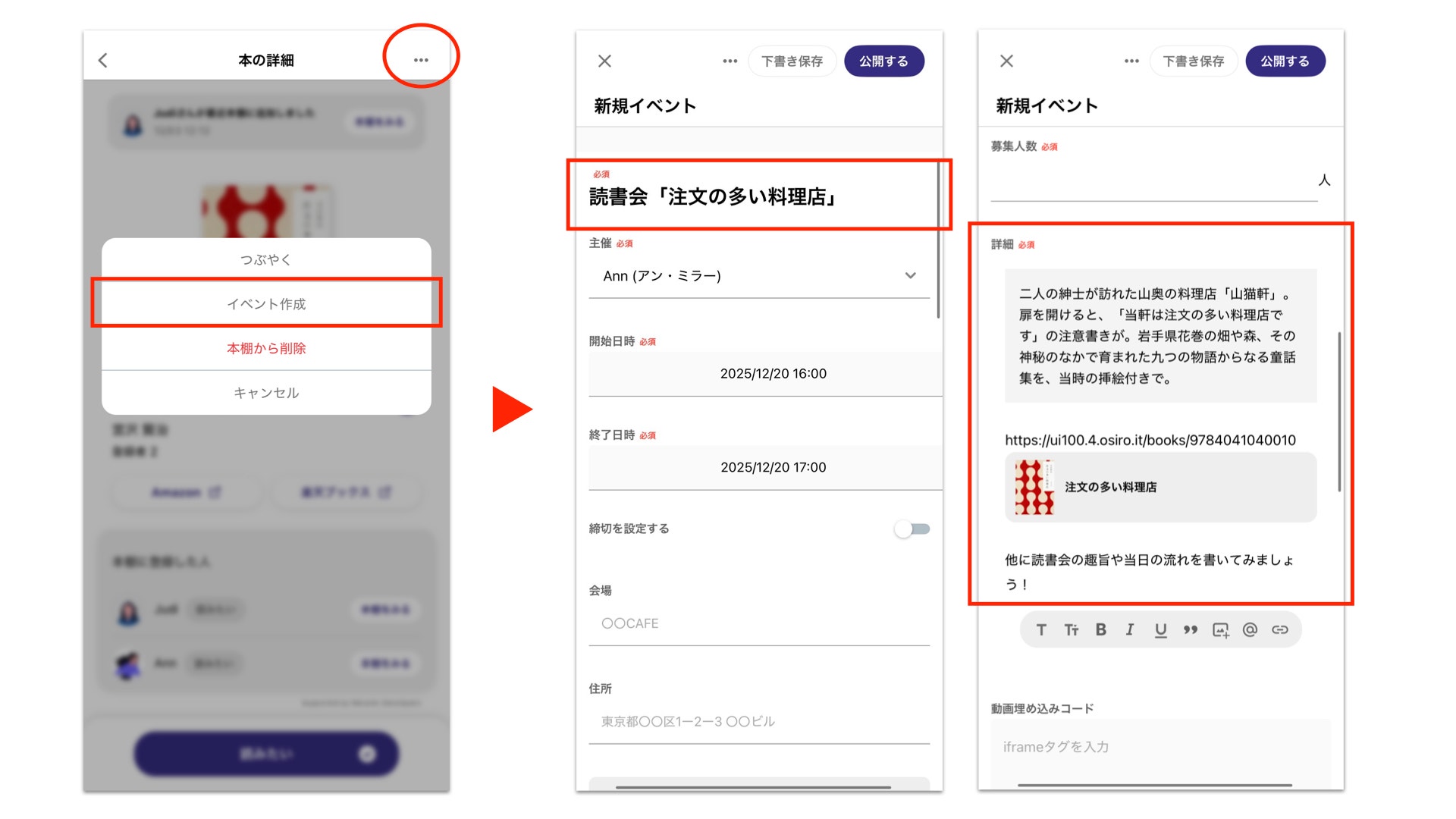This screenshot has width=1456, height=819.
Task: Insert a mention with the @ icon
Action: (1250, 629)
